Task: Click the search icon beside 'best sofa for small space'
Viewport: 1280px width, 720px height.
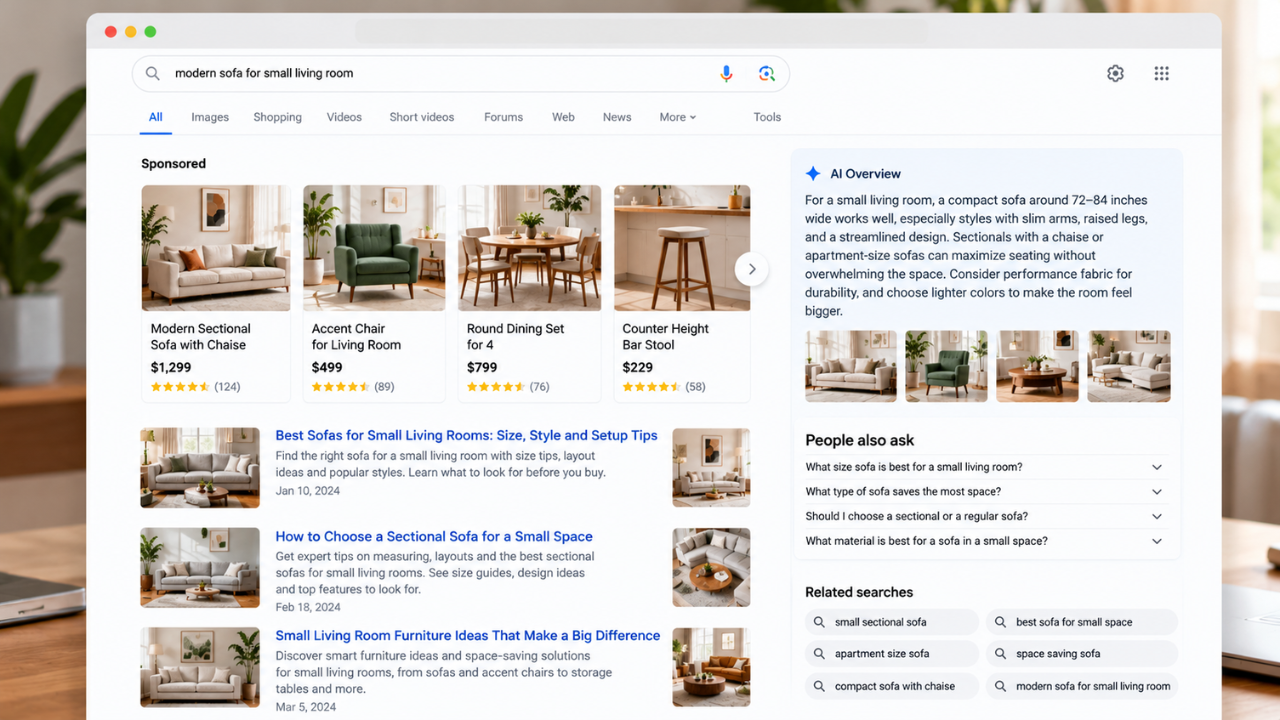Action: click(x=1000, y=622)
